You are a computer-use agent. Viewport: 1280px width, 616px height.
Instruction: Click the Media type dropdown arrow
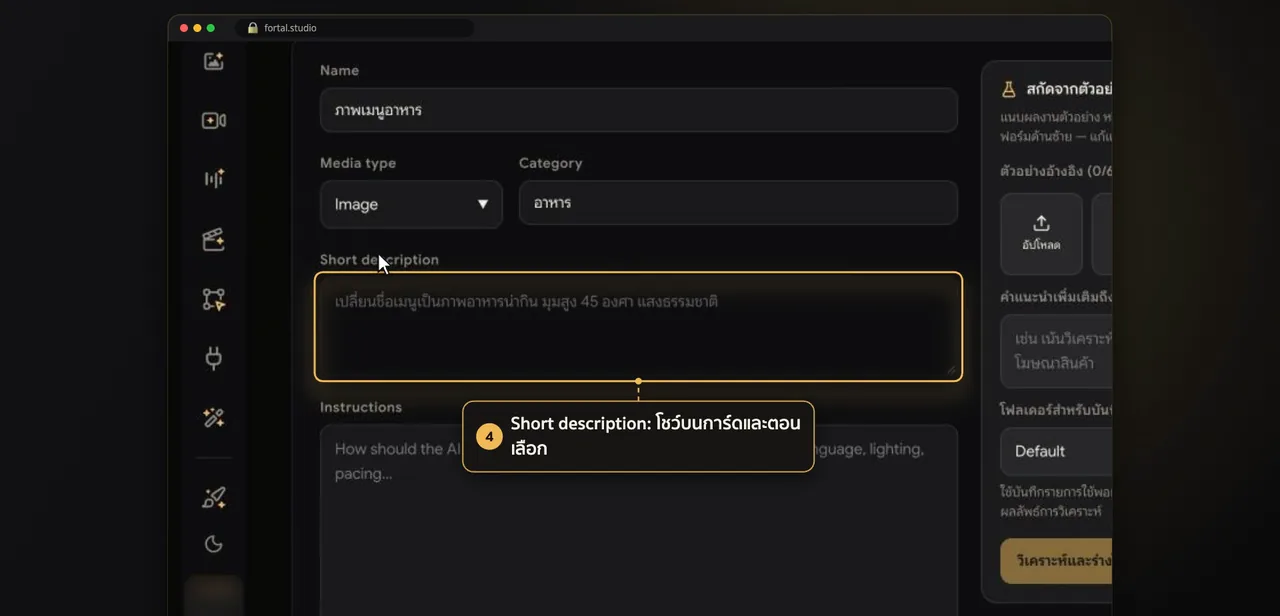483,204
